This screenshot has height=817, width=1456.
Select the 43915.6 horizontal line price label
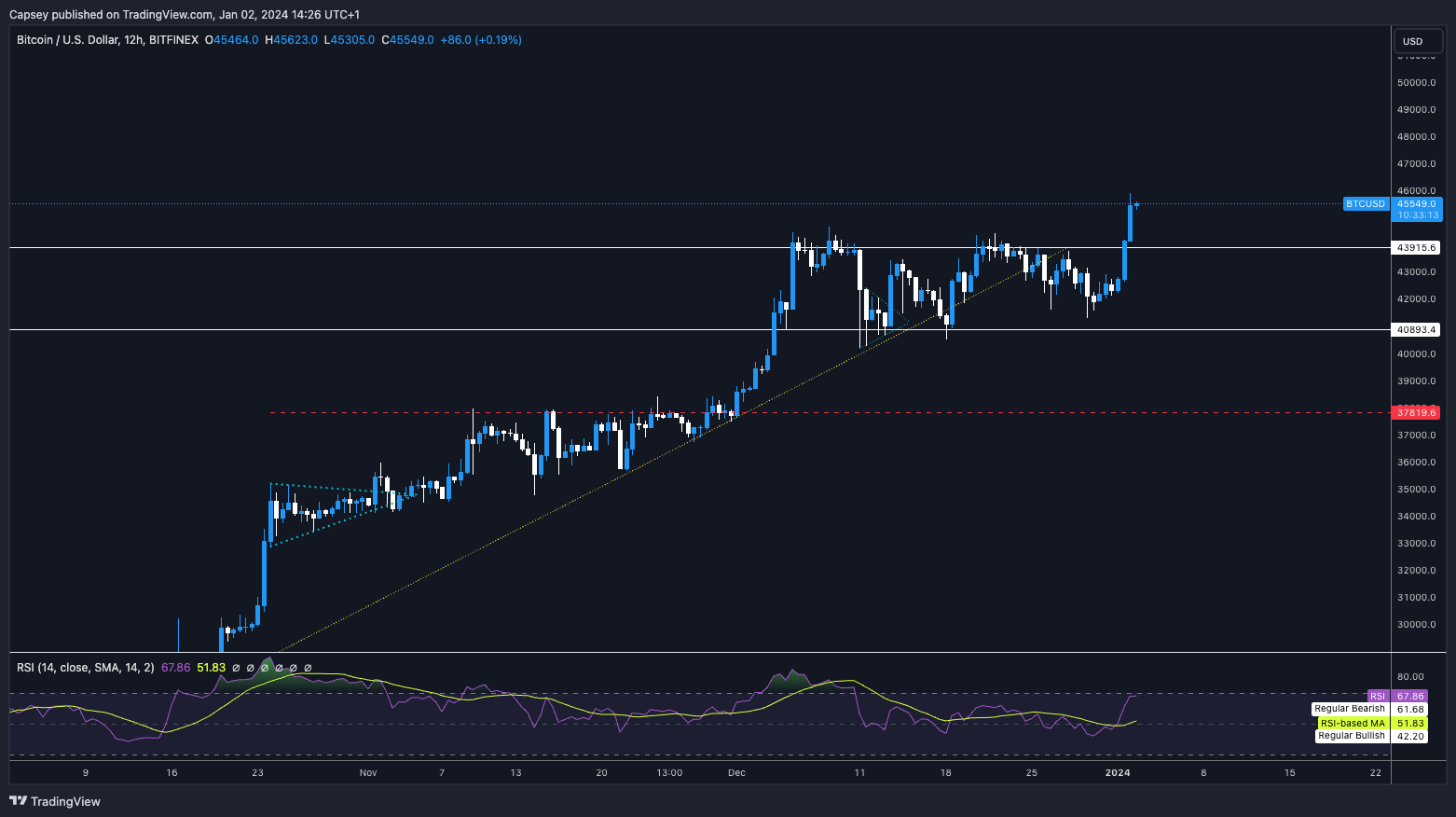pyautogui.click(x=1416, y=248)
